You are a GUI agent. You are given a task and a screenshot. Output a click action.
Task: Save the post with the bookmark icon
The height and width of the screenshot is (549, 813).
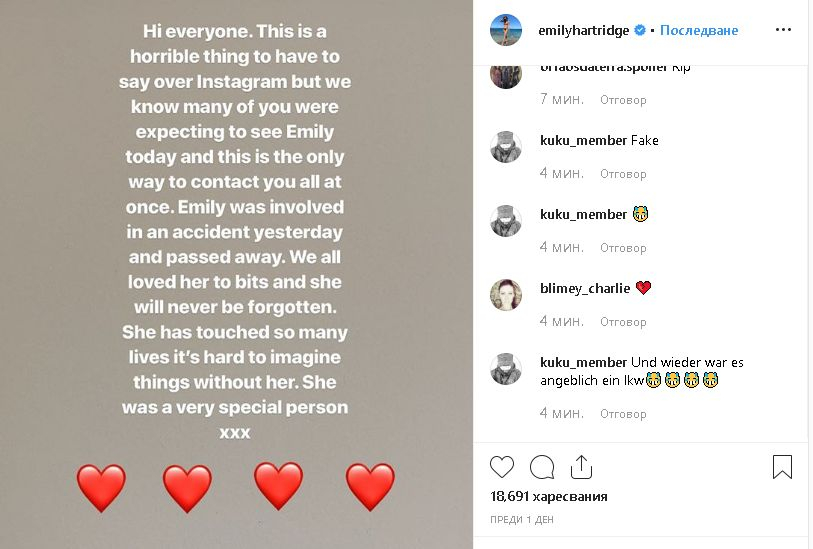coord(782,467)
